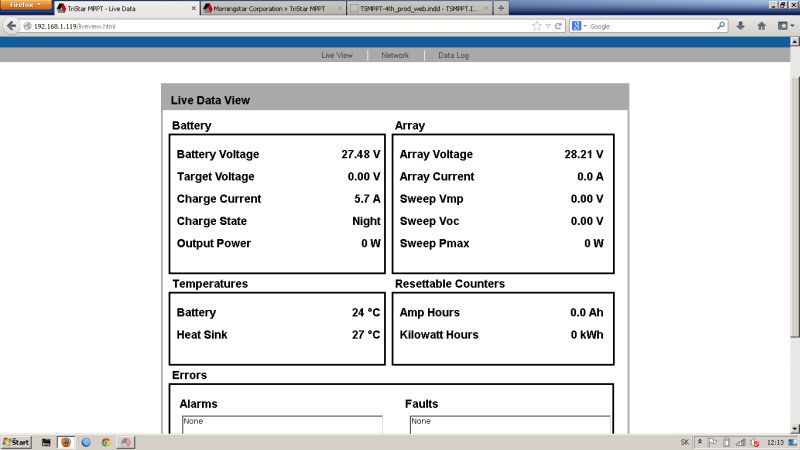Screen dimensions: 800x450
Task: Select the Target Voltage 0.00 V value
Action: click(364, 177)
